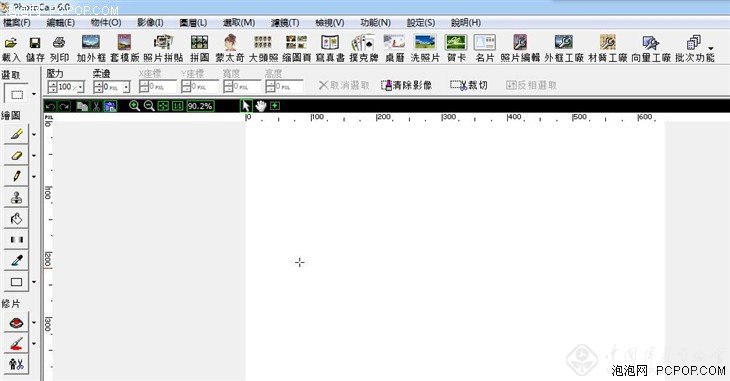Expand the 柔邊 feather unit dropdown
The height and width of the screenshot is (381, 730).
pyautogui.click(x=126, y=87)
